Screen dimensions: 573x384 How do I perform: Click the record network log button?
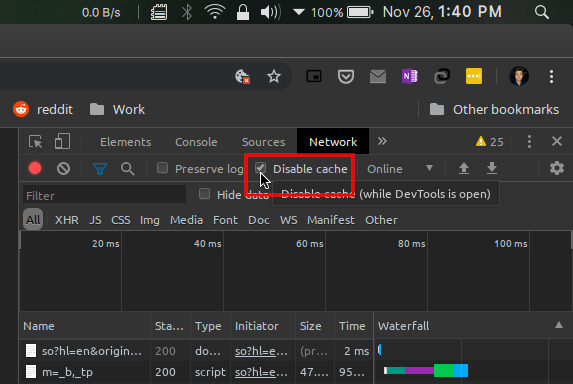pos(35,168)
